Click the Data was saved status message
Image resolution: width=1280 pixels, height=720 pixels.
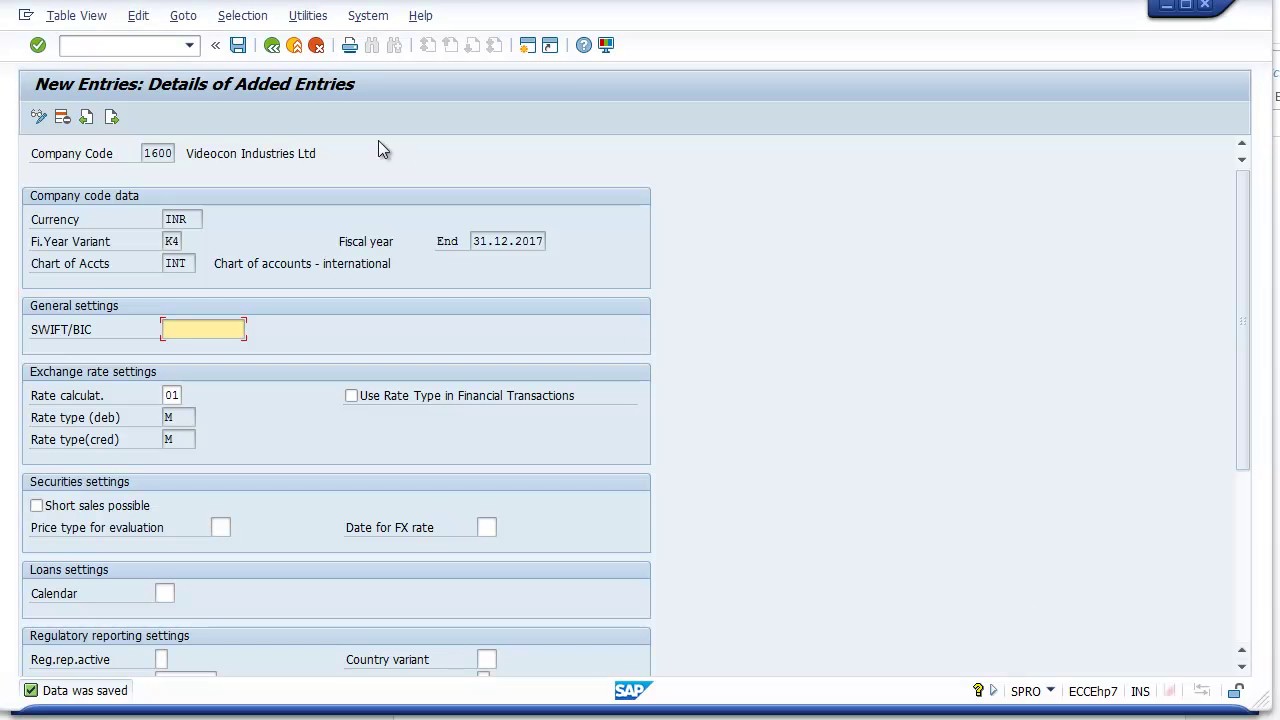point(85,690)
